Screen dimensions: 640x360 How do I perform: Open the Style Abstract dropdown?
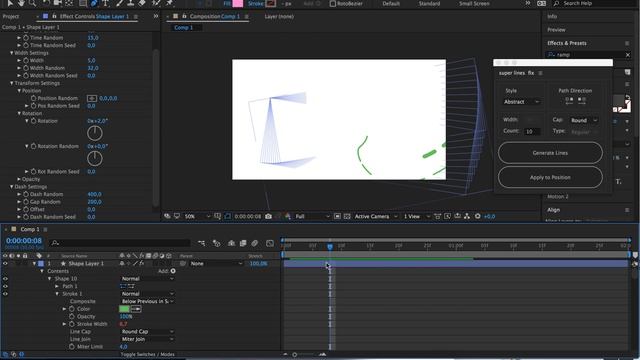tap(522, 102)
